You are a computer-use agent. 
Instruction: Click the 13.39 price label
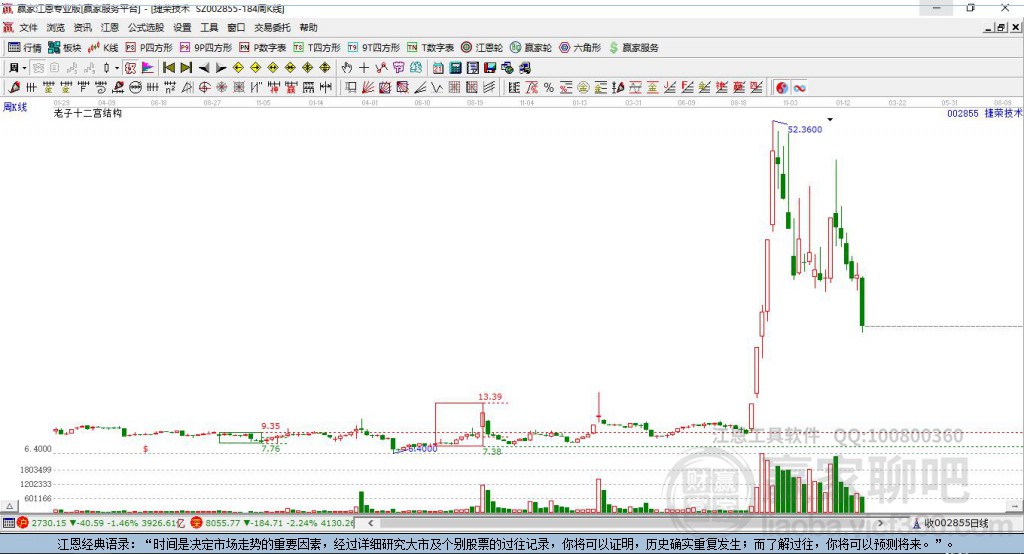(x=490, y=397)
